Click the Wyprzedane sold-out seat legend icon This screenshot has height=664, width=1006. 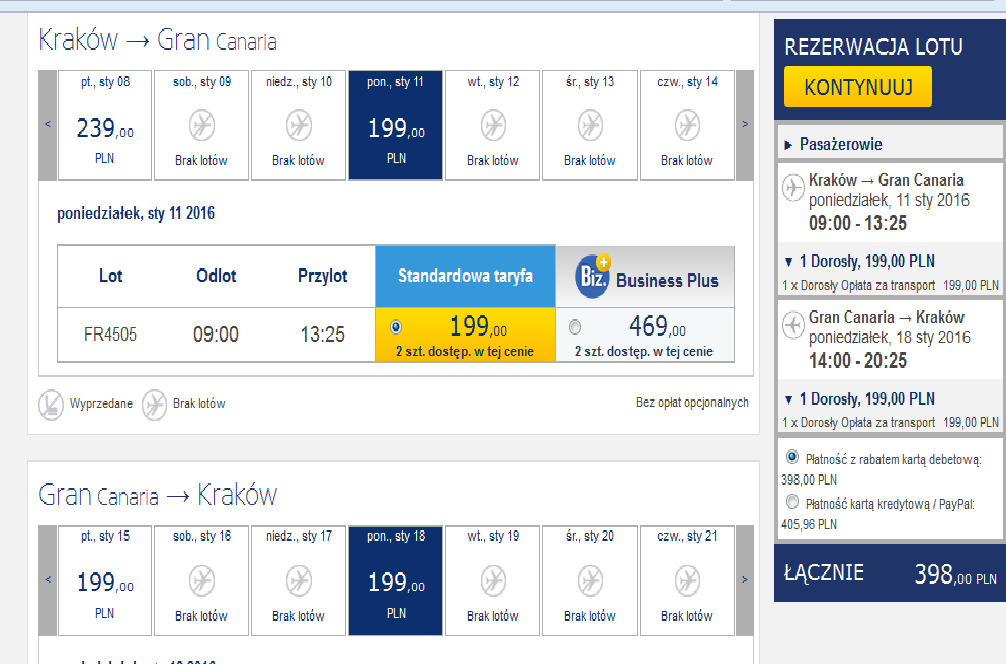(51, 405)
